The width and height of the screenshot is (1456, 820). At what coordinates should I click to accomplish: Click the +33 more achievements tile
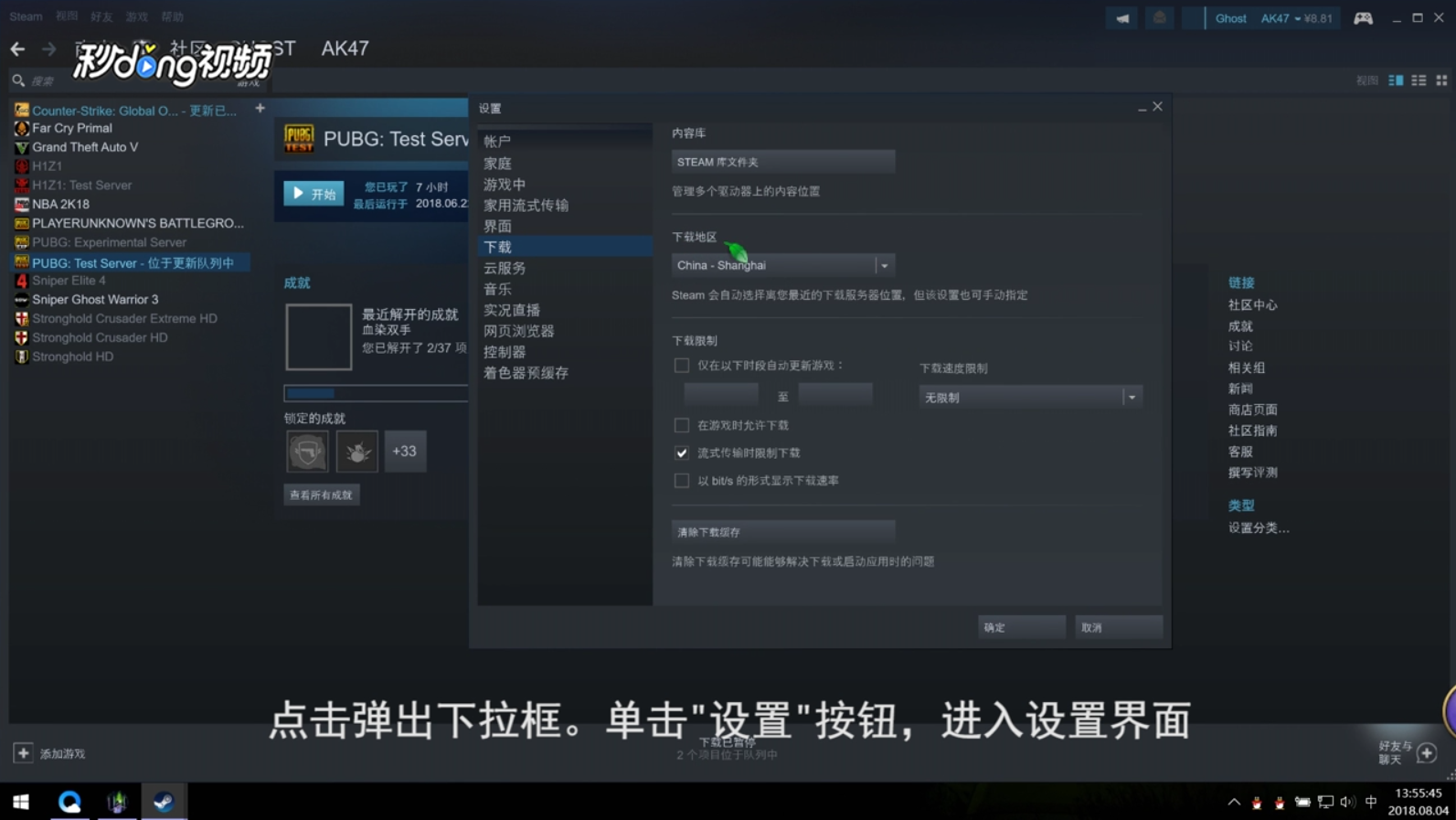(405, 452)
